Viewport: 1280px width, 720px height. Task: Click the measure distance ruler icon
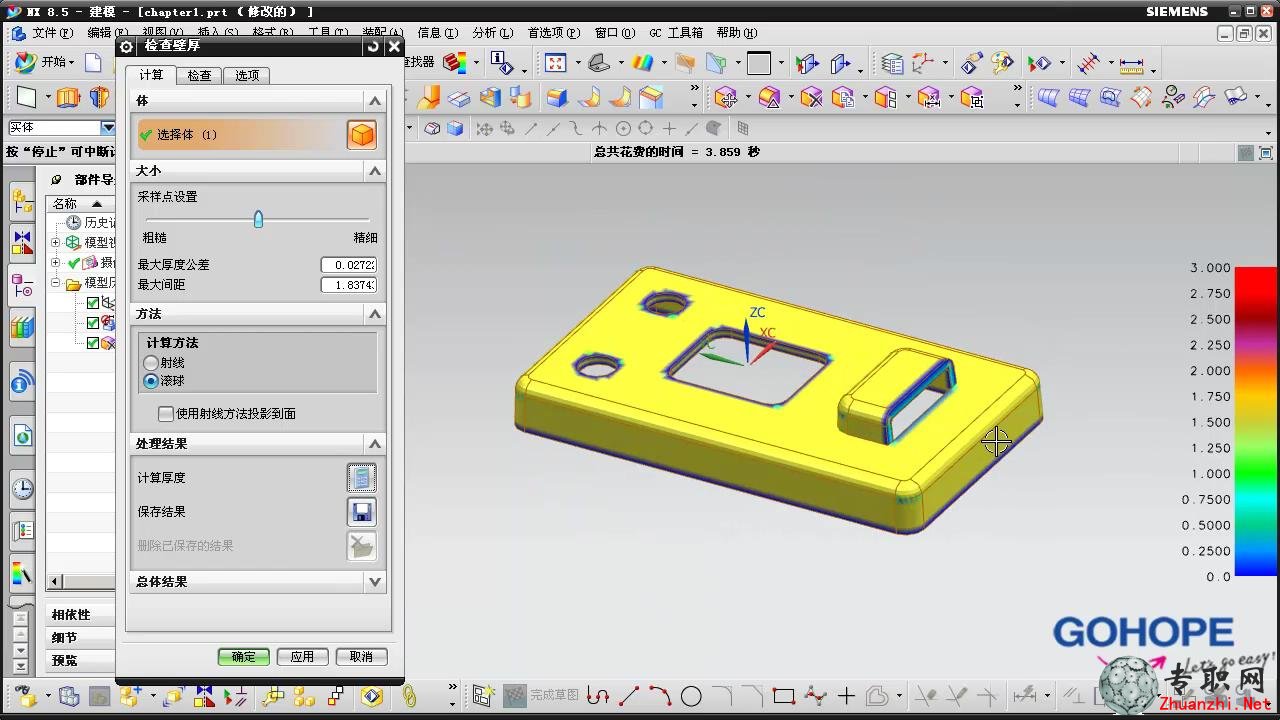[1131, 64]
